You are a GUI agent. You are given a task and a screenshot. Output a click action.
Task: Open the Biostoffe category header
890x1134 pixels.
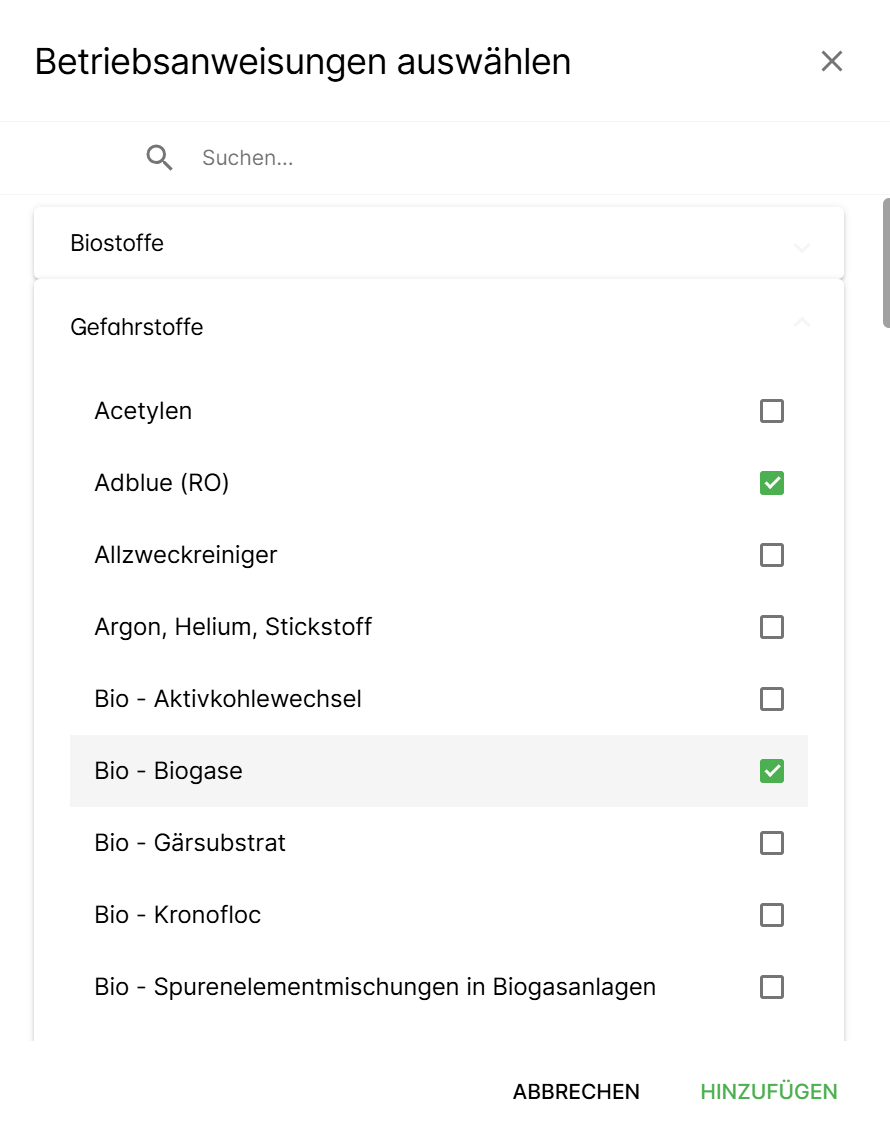click(117, 243)
